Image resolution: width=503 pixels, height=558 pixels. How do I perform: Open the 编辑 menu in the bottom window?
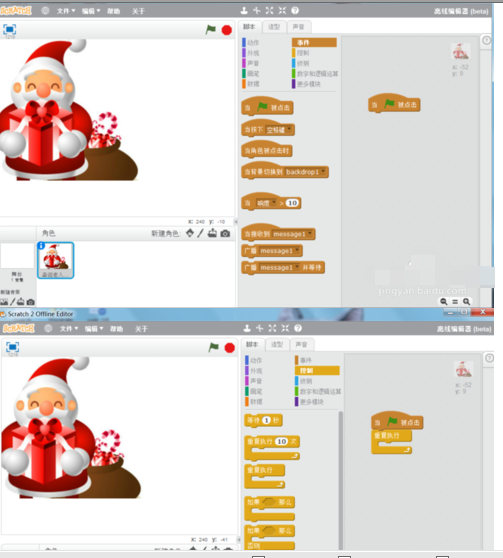point(94,328)
